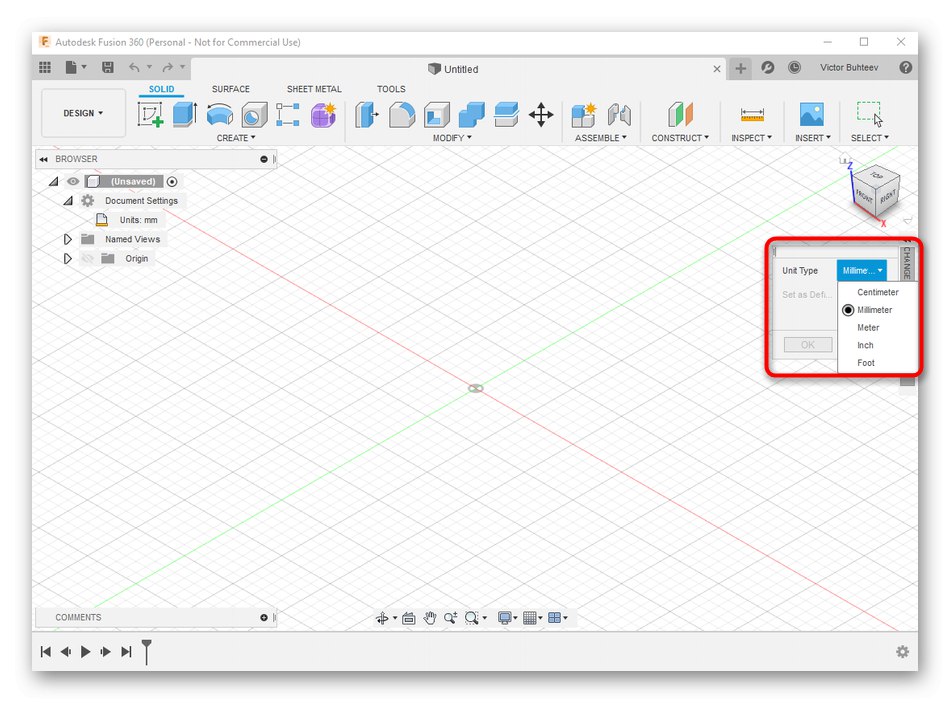The image size is (950, 703).
Task: Open the File menu icon
Action: [x=71, y=67]
